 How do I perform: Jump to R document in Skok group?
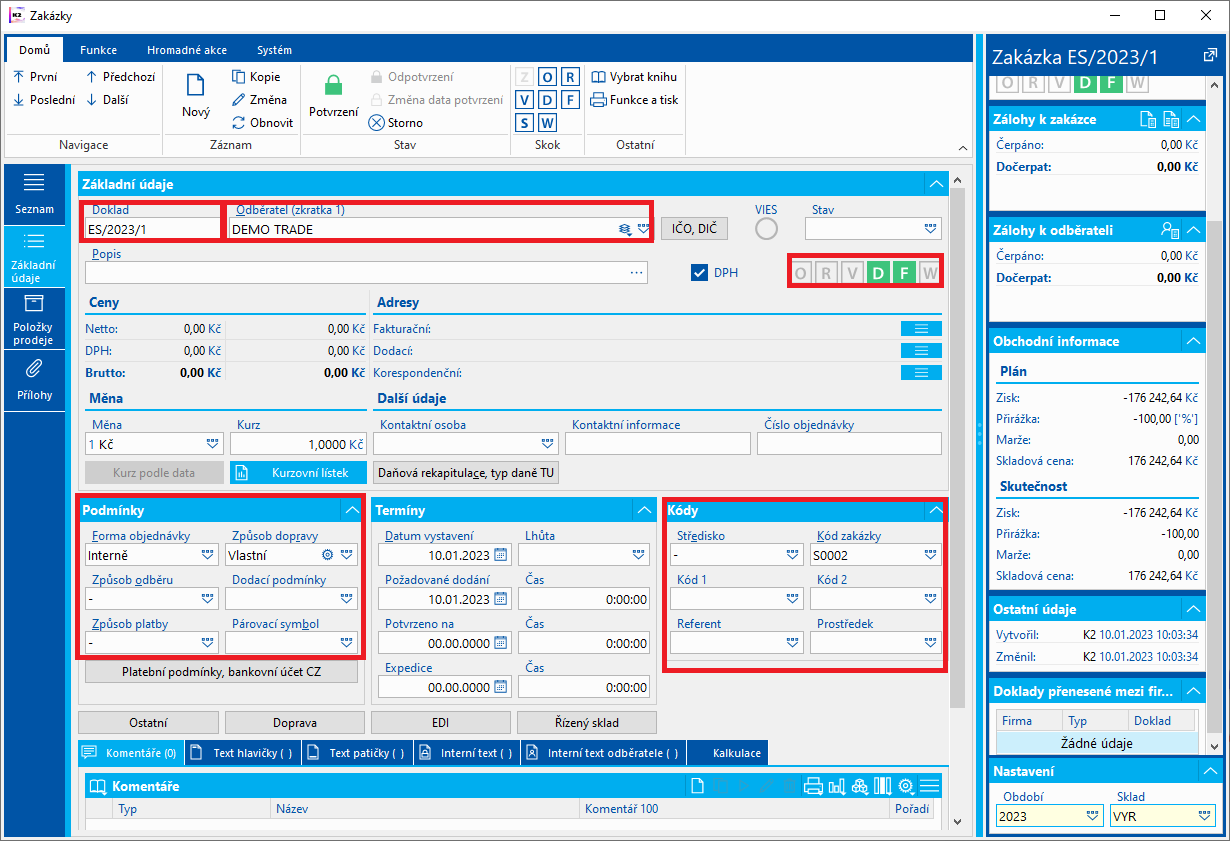pos(570,77)
